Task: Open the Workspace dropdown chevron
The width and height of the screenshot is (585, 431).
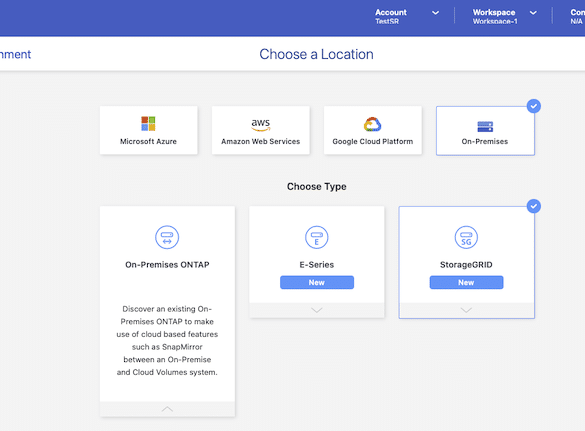Action: [533, 13]
